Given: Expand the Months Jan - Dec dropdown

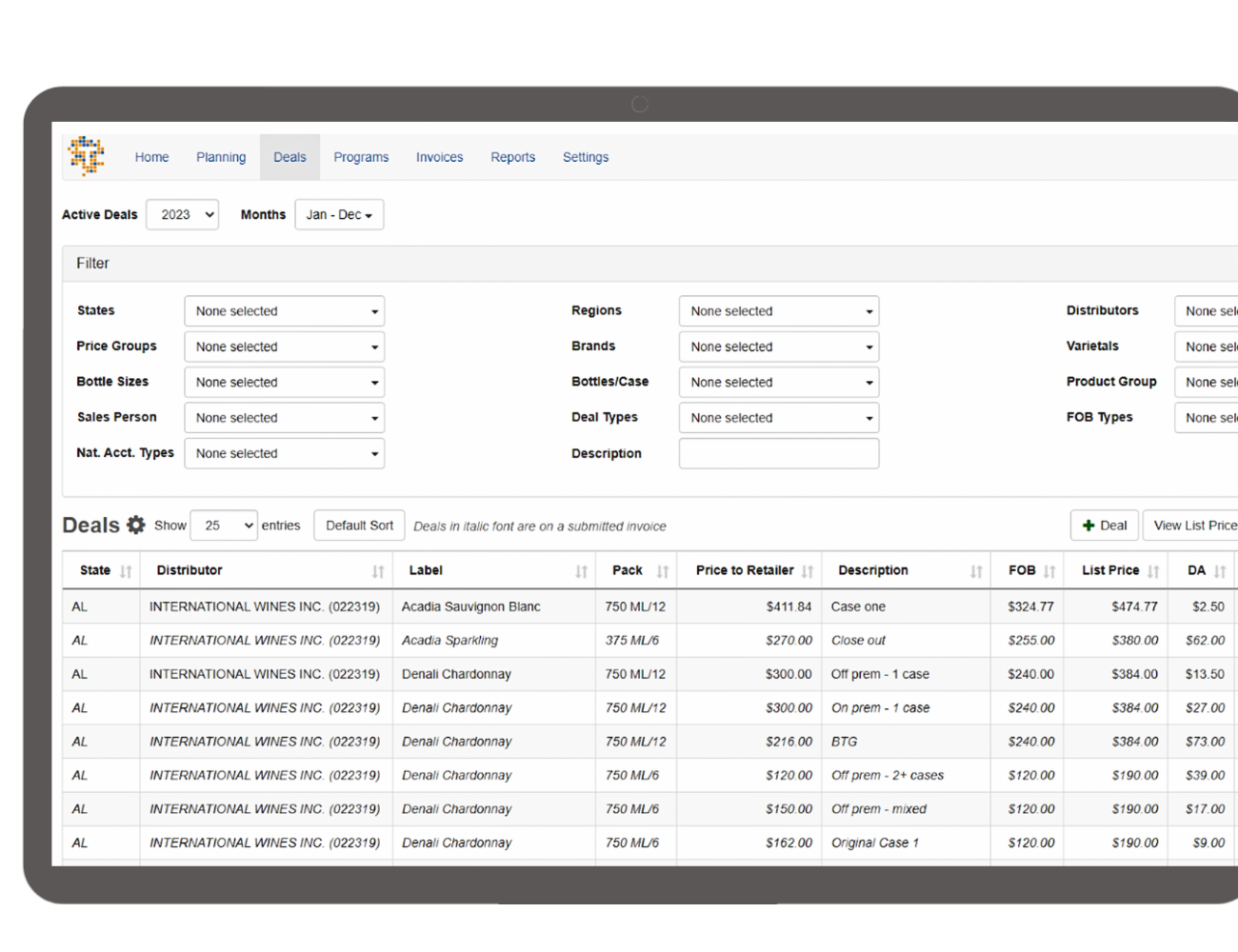Looking at the screenshot, I should pyautogui.click(x=339, y=215).
